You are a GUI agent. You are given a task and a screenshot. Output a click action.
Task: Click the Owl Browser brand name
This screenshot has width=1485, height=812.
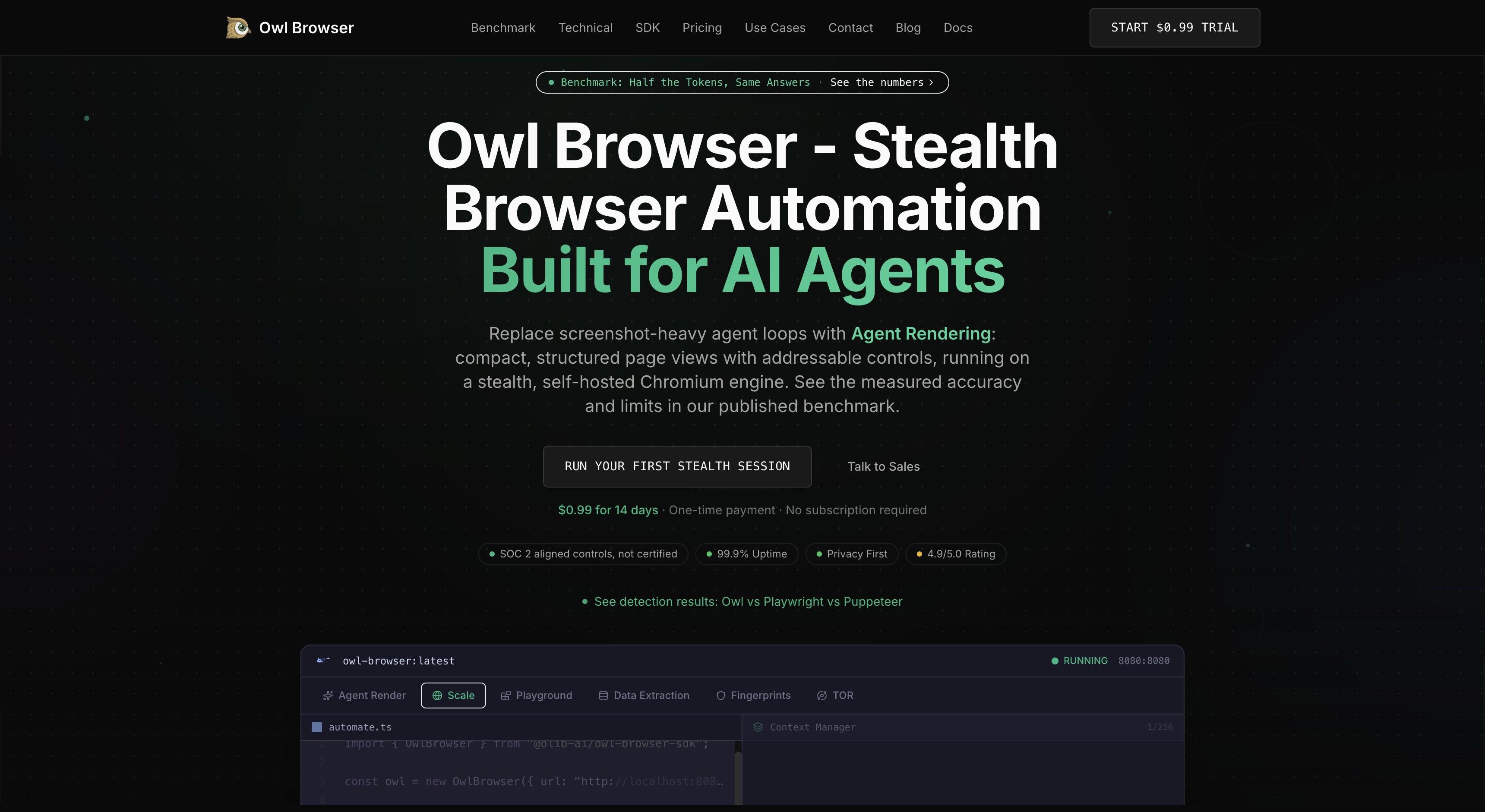306,28
